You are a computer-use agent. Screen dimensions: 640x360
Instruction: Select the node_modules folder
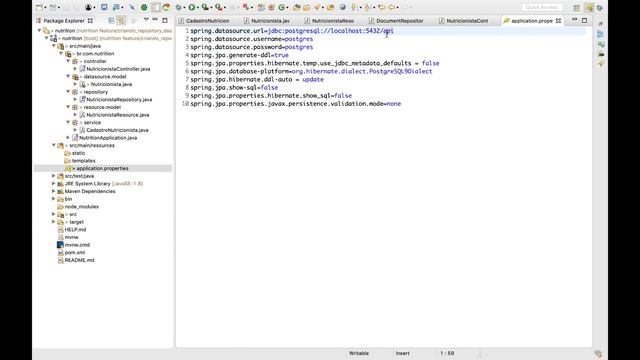coord(82,207)
